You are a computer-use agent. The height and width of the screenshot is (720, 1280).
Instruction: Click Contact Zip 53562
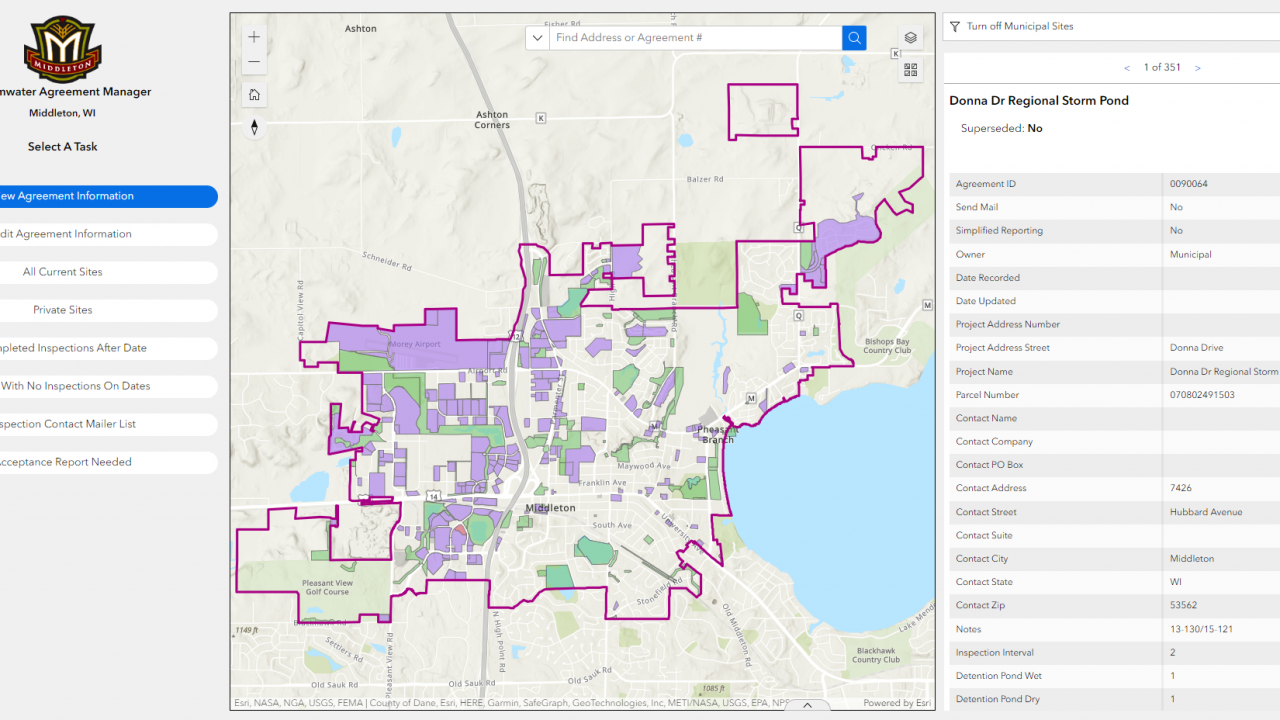1183,605
